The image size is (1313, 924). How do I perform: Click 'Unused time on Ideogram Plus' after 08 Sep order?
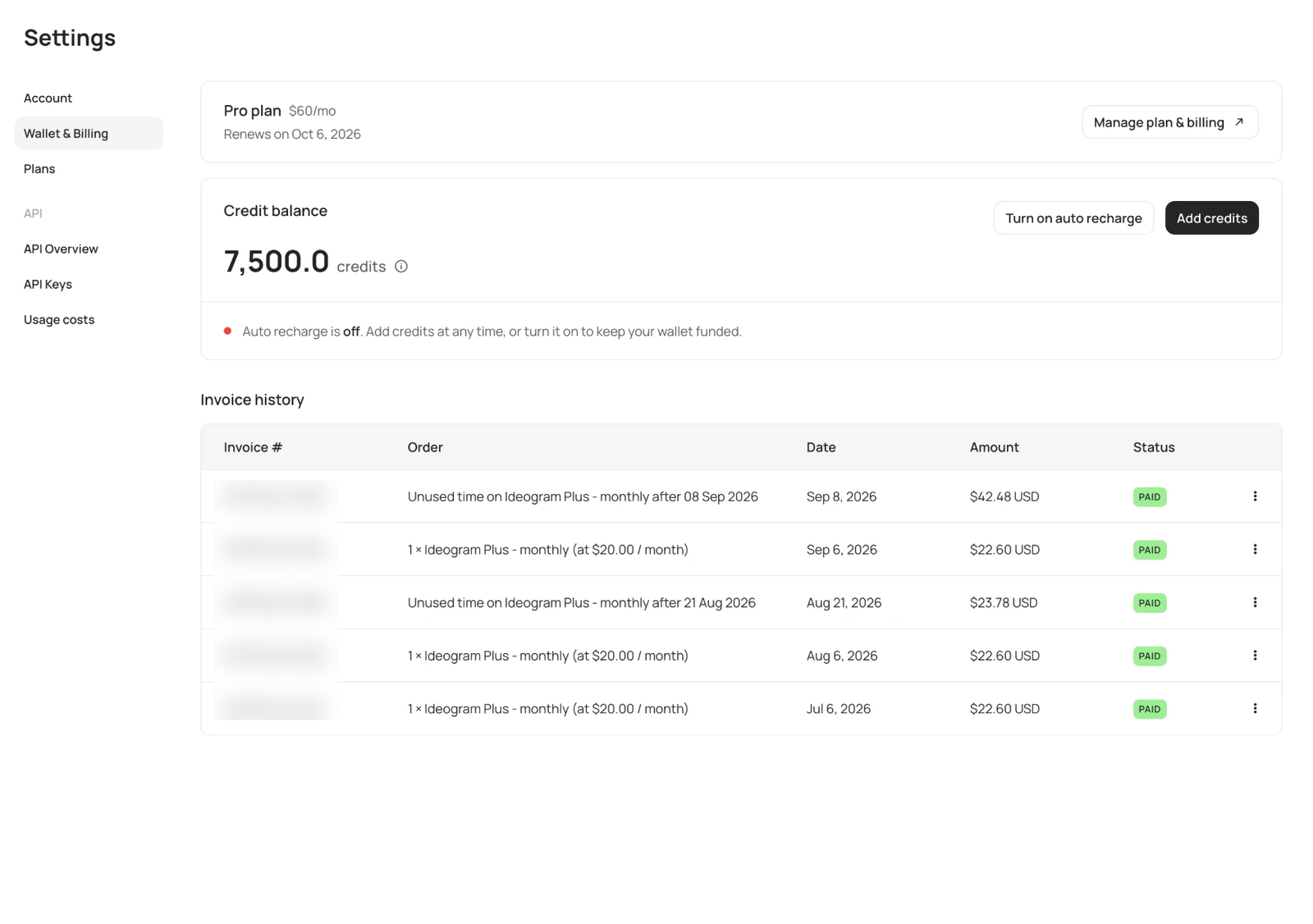tap(583, 496)
